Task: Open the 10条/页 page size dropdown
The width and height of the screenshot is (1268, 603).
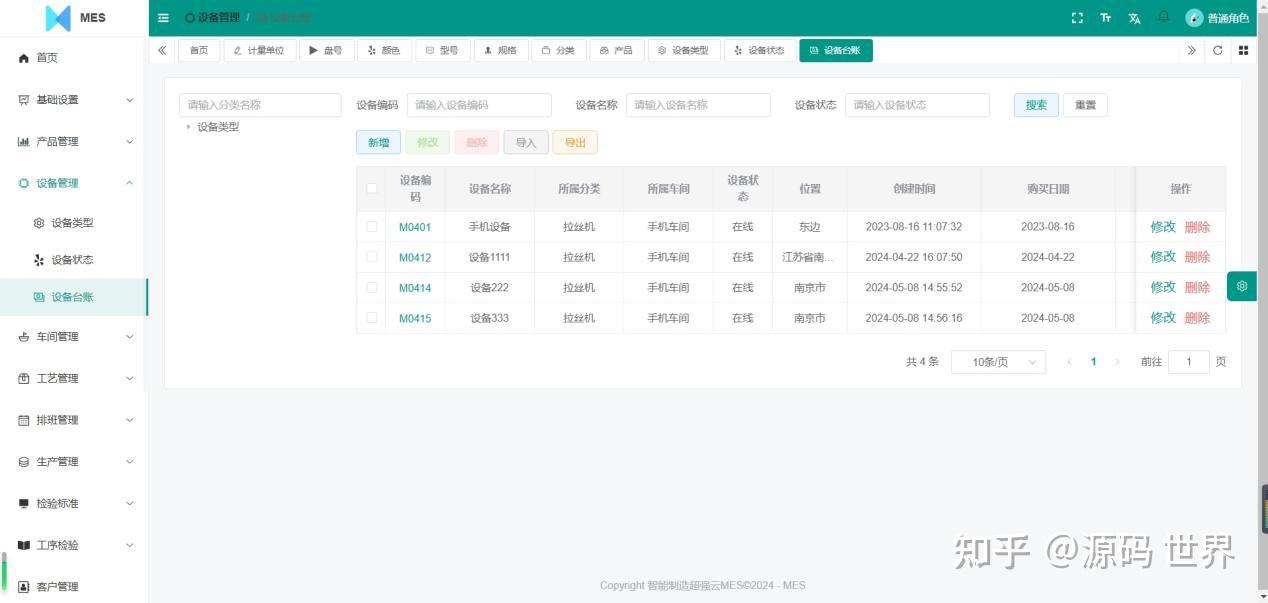Action: 997,361
